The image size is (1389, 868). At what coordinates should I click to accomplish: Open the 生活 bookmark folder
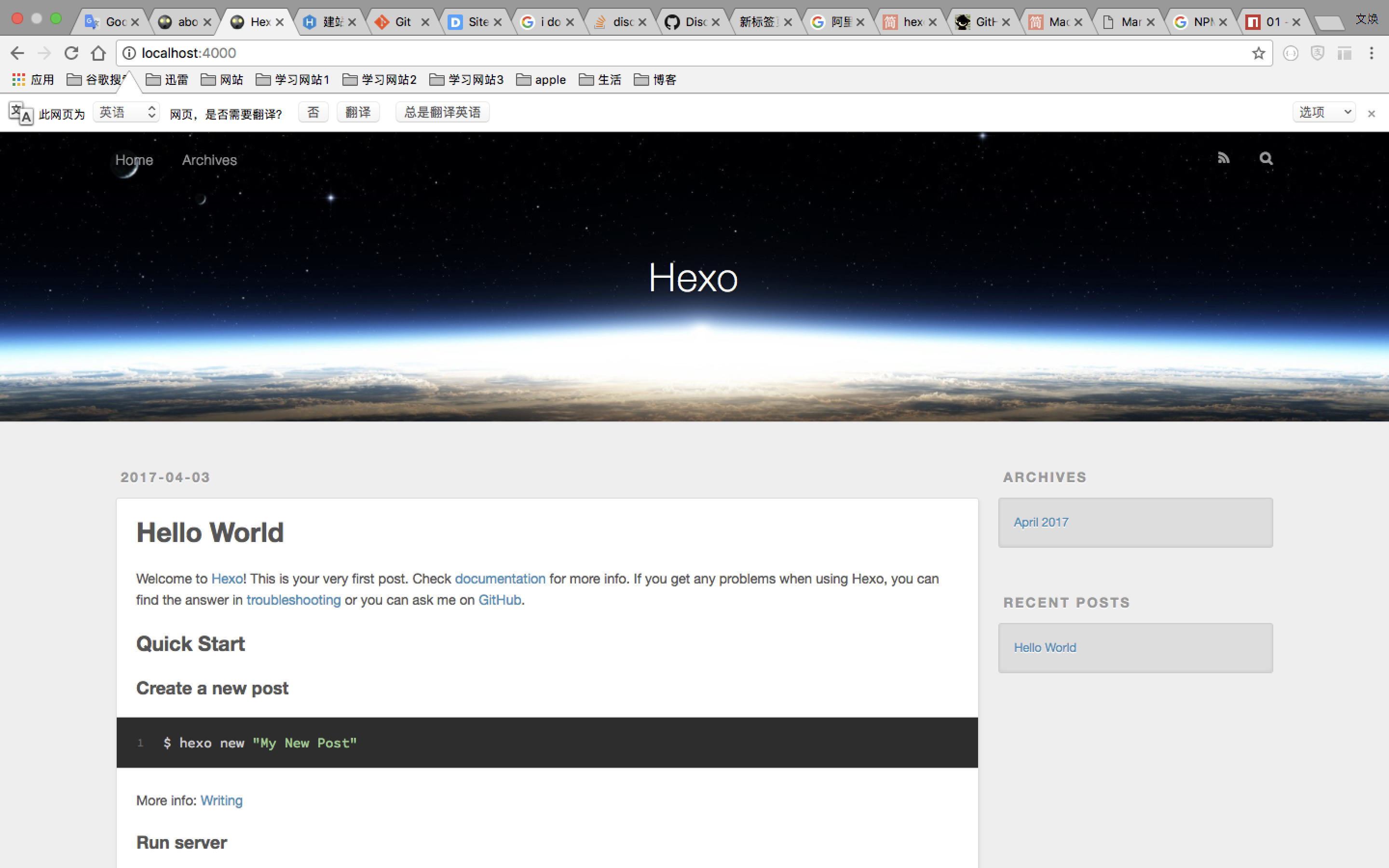coord(600,80)
